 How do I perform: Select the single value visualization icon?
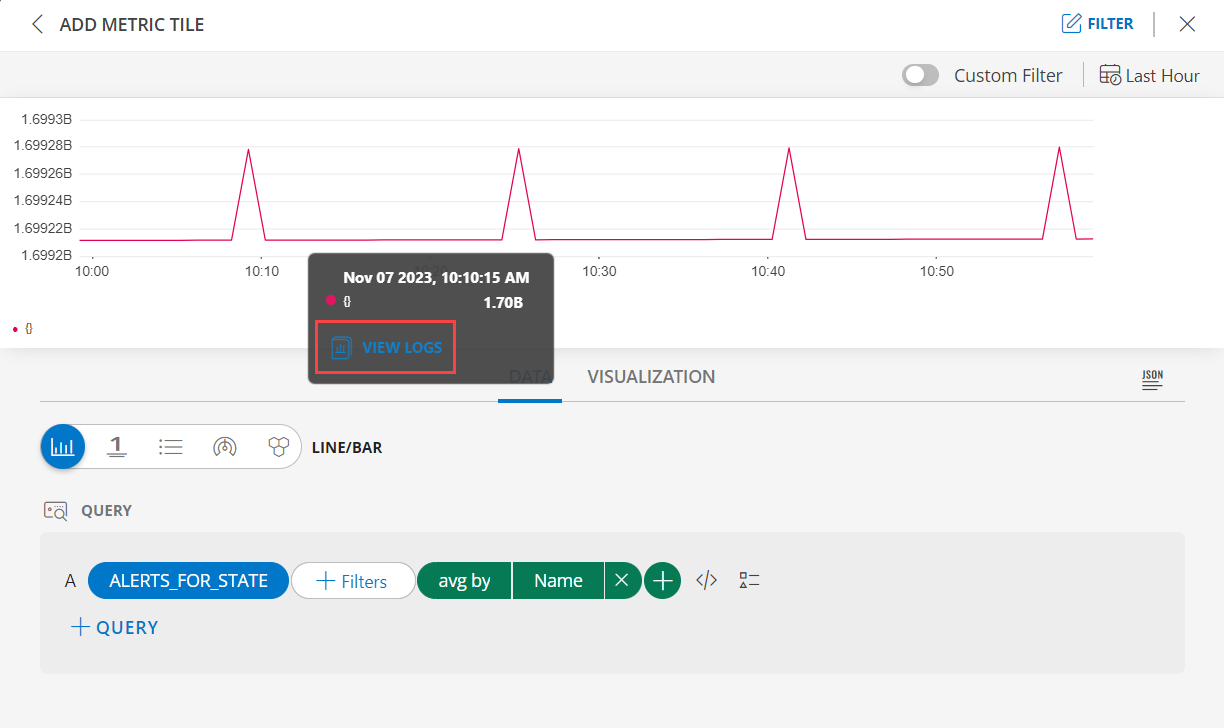(x=117, y=447)
